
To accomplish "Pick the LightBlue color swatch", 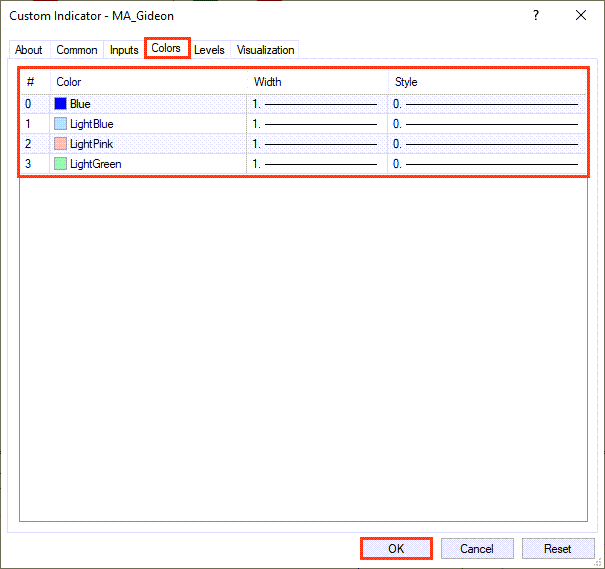I will click(x=61, y=124).
